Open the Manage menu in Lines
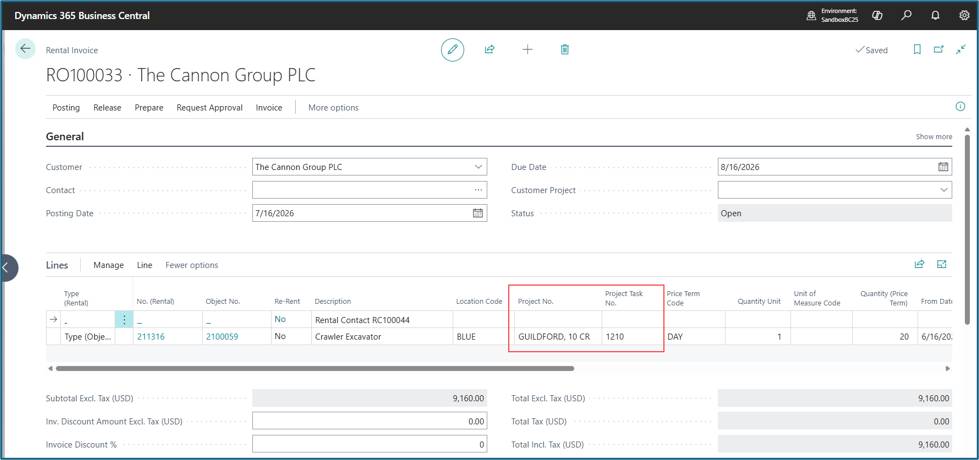 coord(109,265)
